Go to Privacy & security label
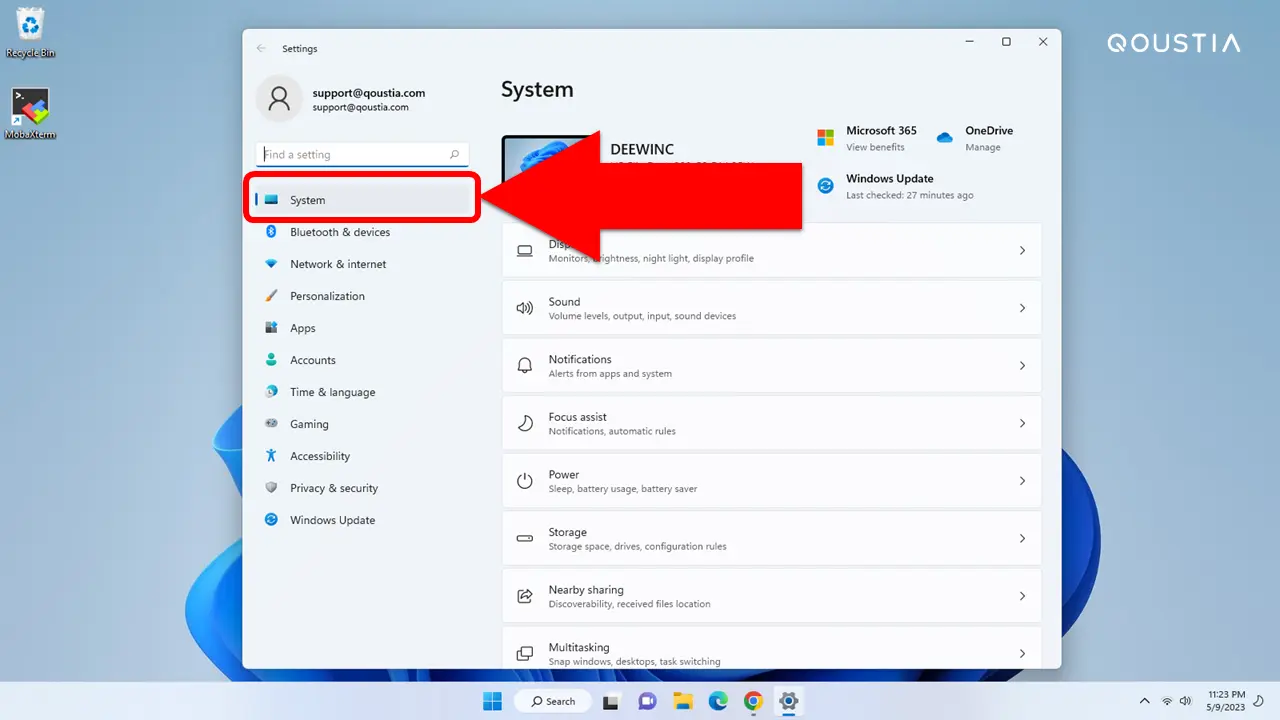 point(334,488)
